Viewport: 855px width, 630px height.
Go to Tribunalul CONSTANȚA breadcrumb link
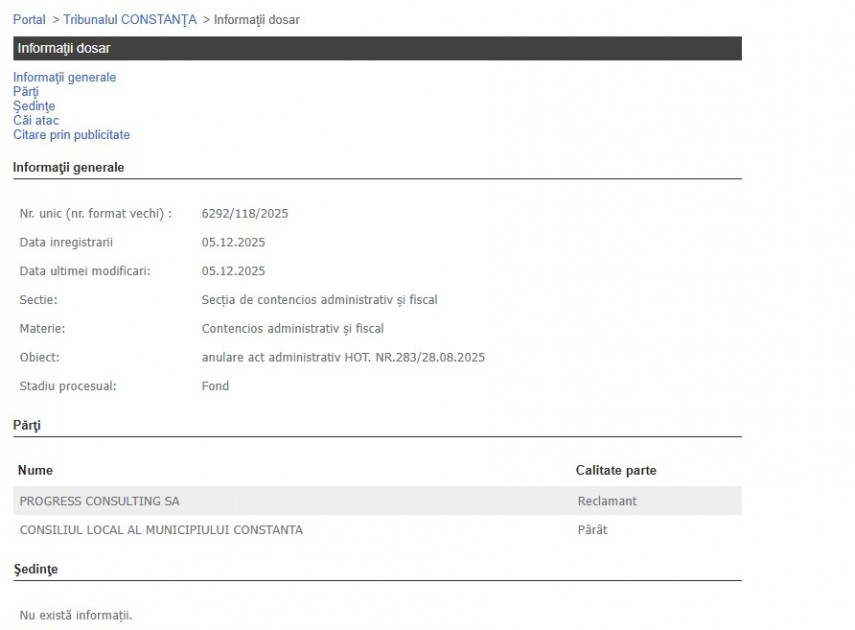pyautogui.click(x=130, y=20)
